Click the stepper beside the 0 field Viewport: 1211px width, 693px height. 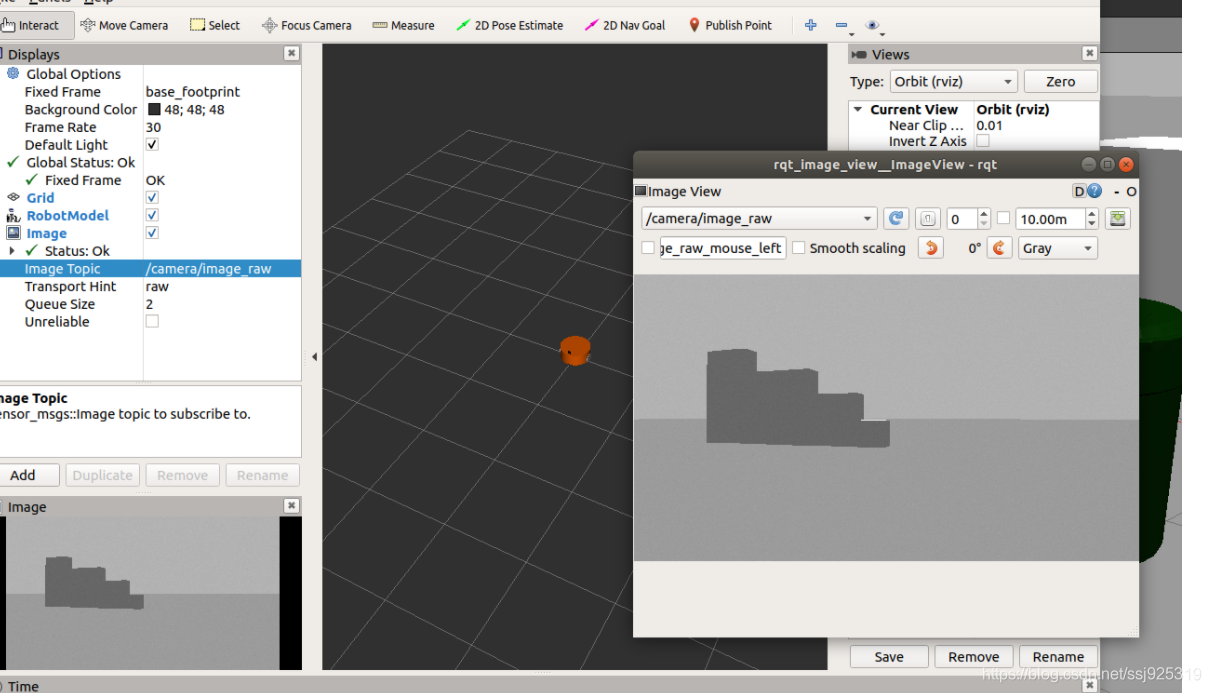pyautogui.click(x=984, y=219)
